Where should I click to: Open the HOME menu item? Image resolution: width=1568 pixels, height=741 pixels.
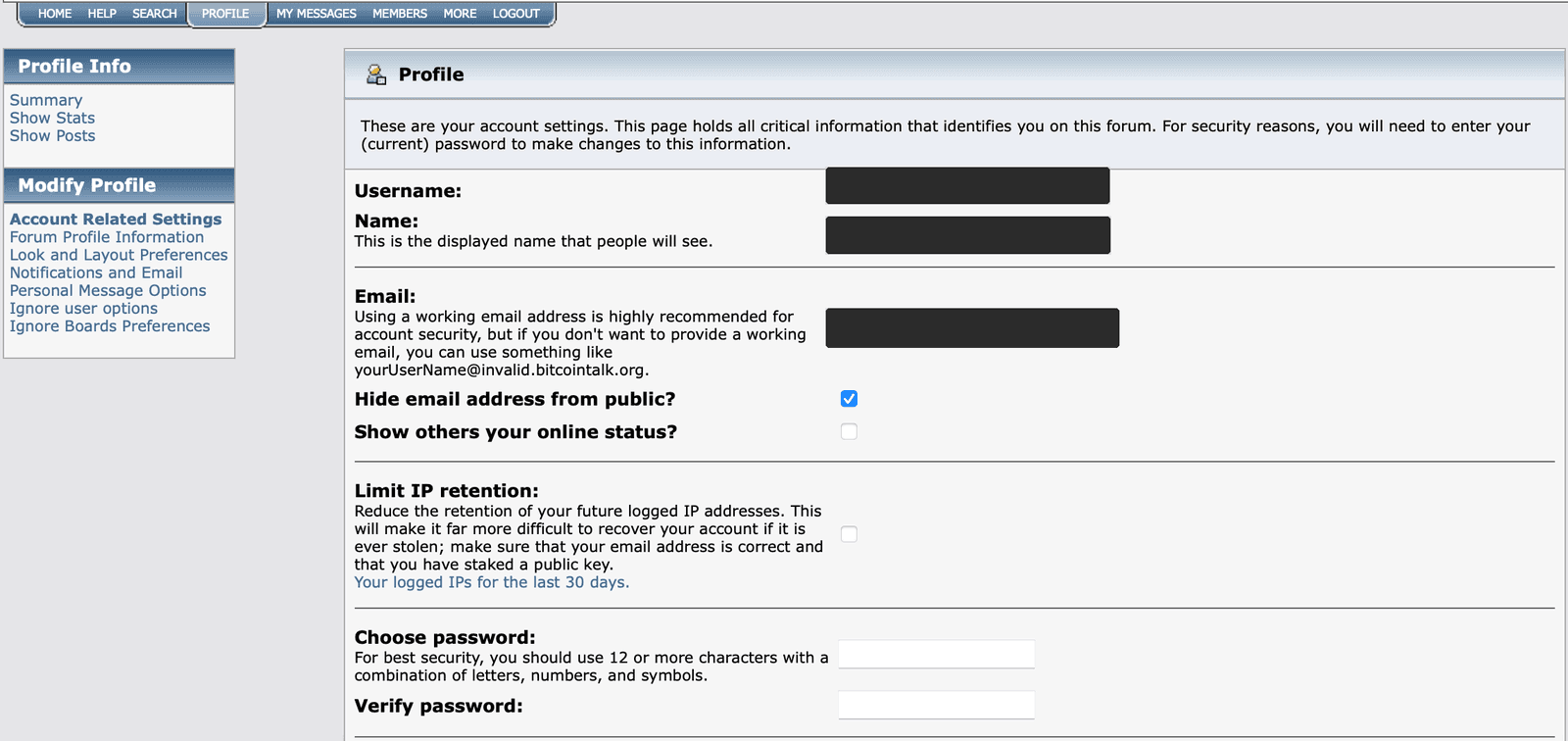[55, 14]
